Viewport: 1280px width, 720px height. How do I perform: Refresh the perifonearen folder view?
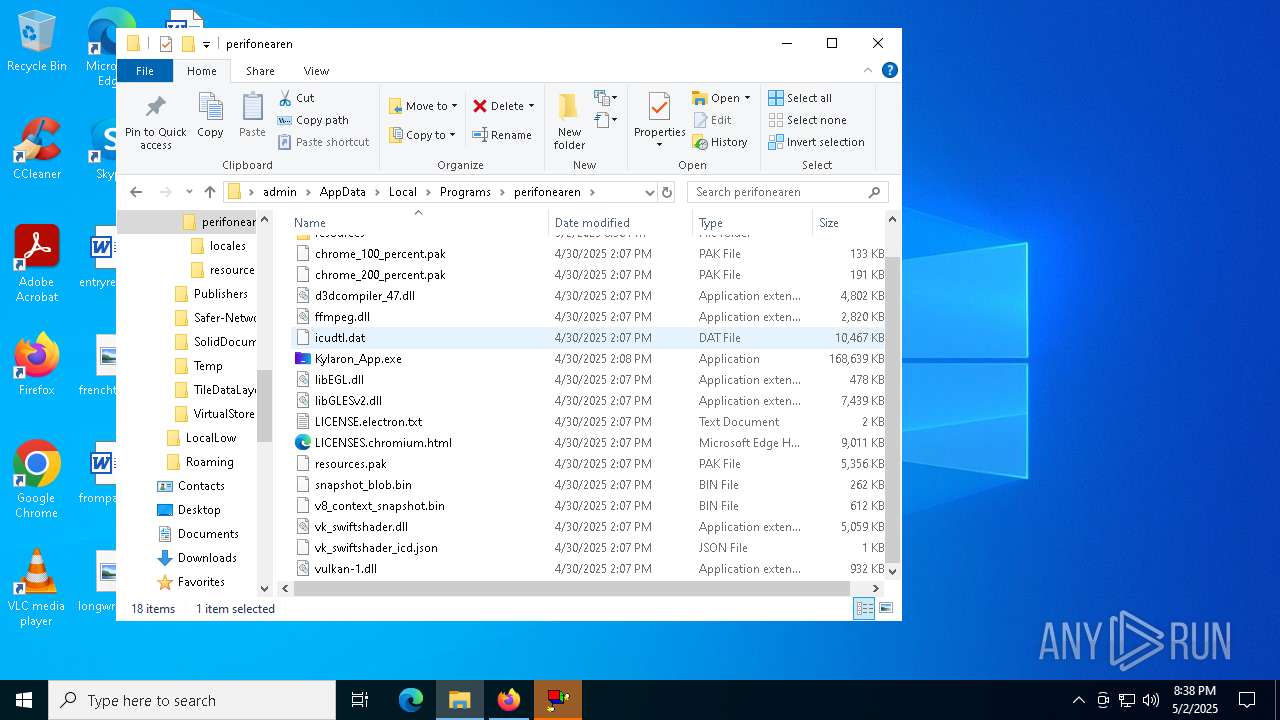tap(667, 192)
